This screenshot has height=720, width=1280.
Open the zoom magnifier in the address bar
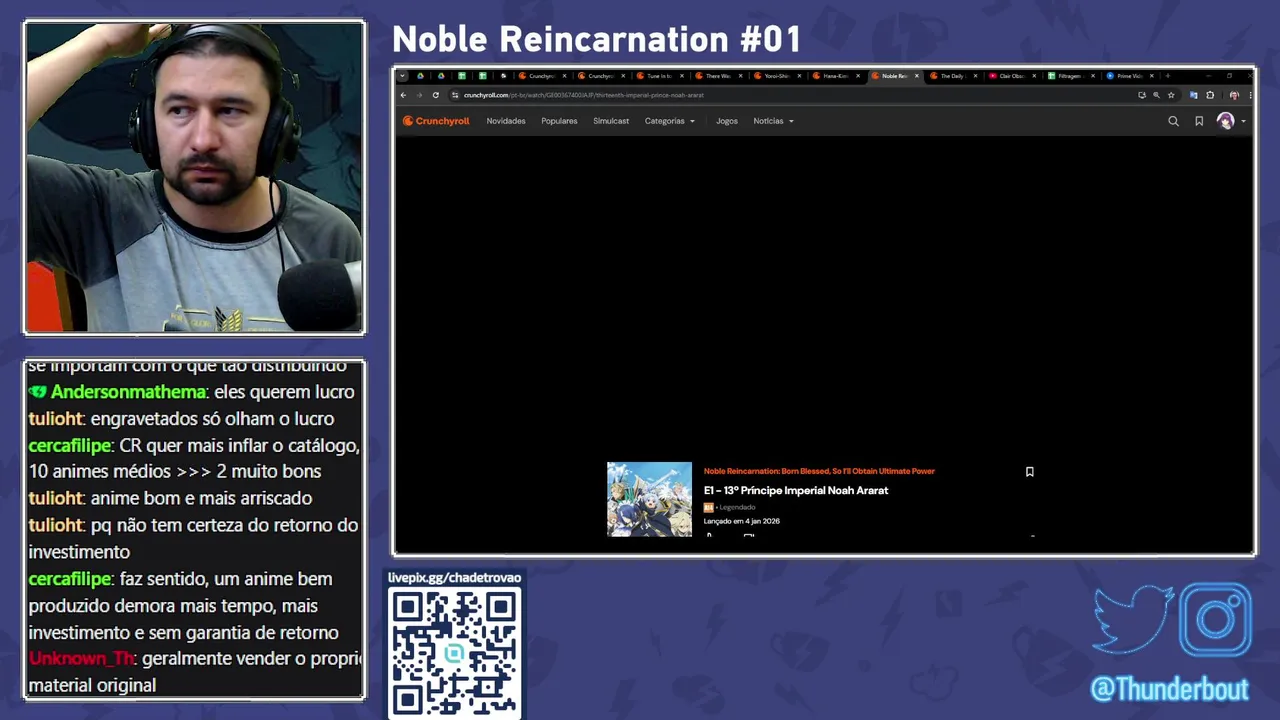click(1156, 95)
